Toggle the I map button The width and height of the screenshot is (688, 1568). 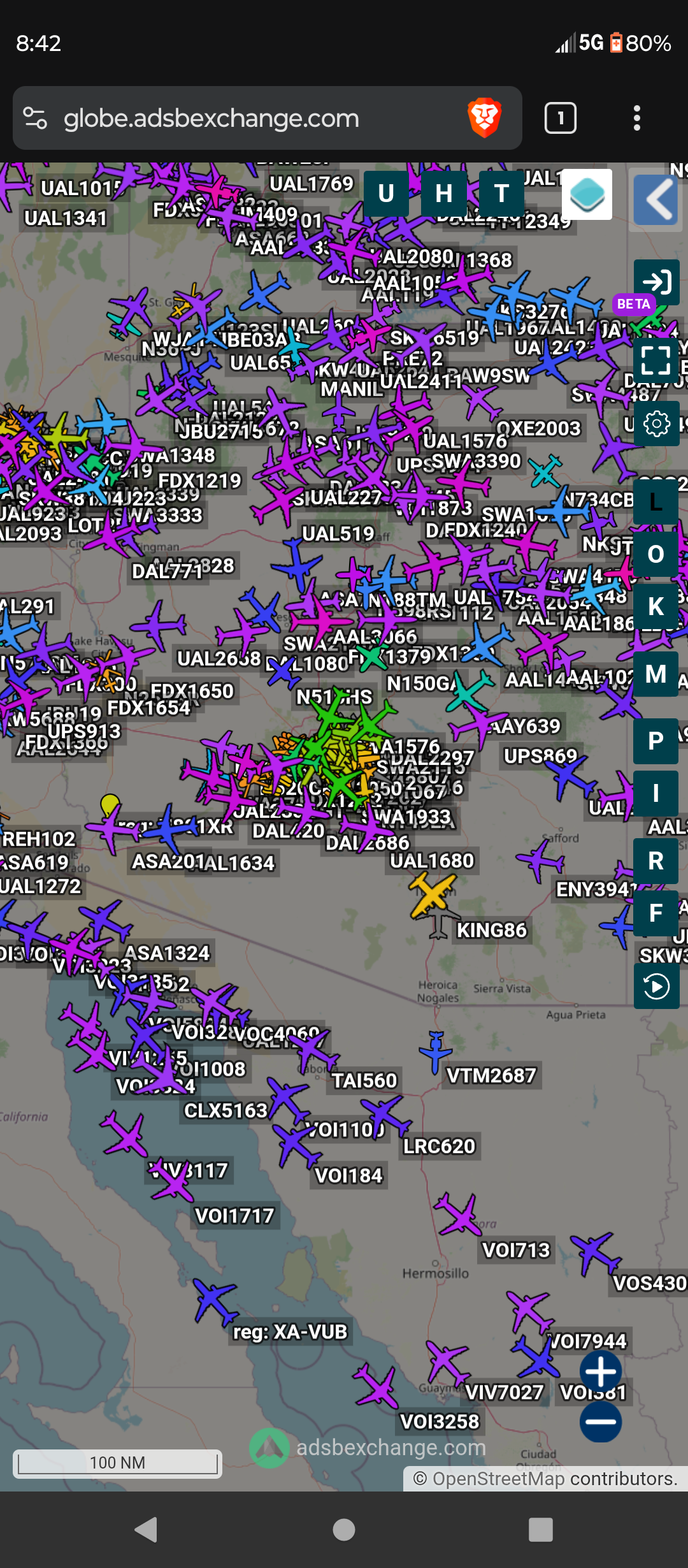pos(656,794)
